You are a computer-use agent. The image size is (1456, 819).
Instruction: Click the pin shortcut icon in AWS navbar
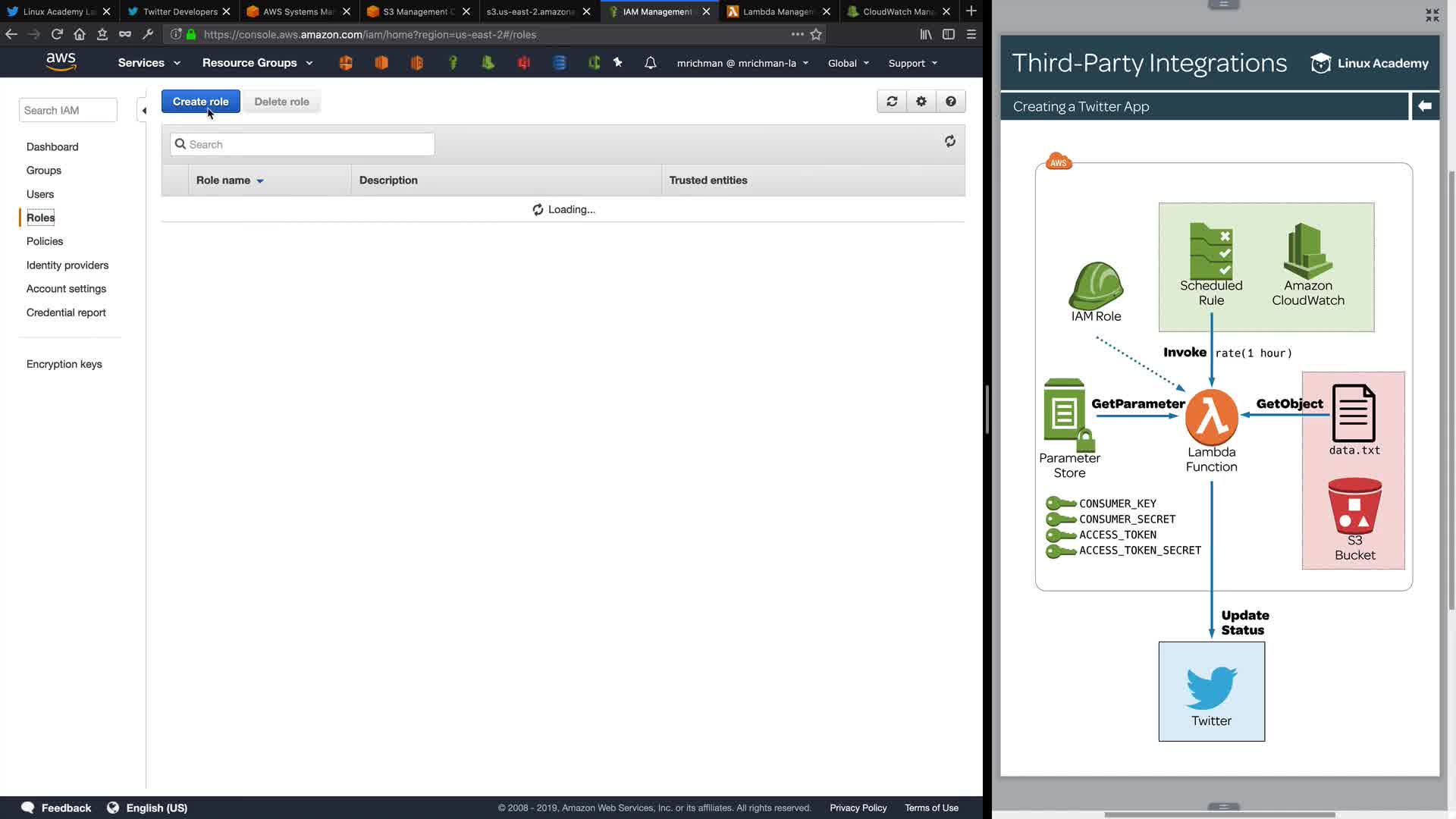click(x=618, y=63)
